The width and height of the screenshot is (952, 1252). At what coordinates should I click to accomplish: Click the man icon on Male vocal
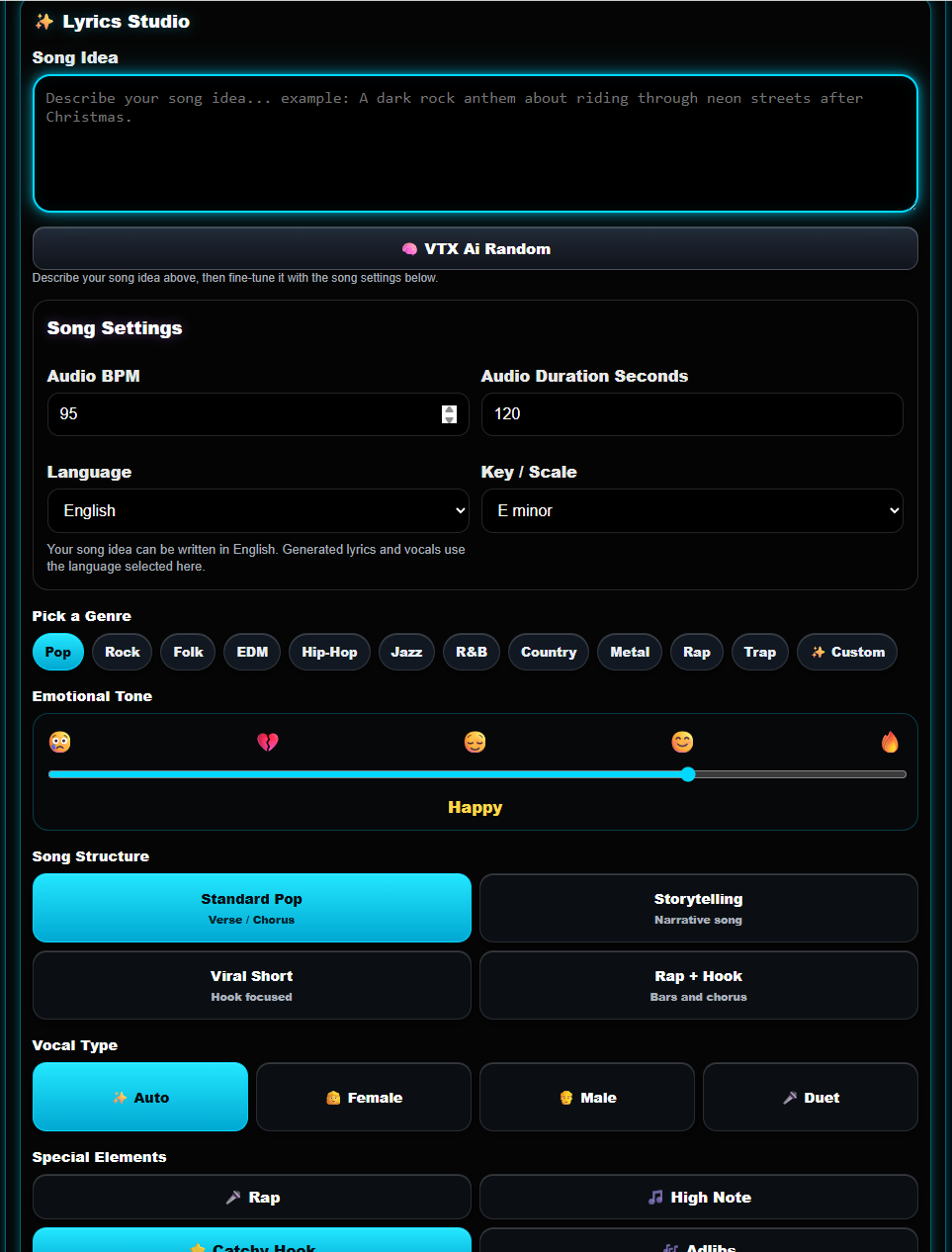[566, 1098]
